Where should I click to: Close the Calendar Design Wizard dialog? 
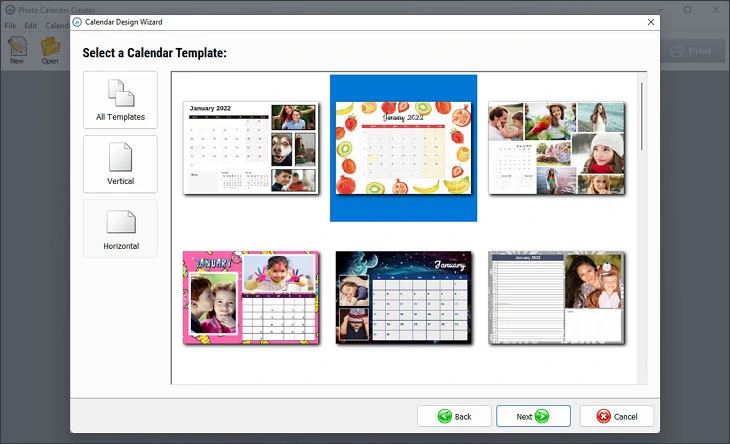tap(651, 21)
